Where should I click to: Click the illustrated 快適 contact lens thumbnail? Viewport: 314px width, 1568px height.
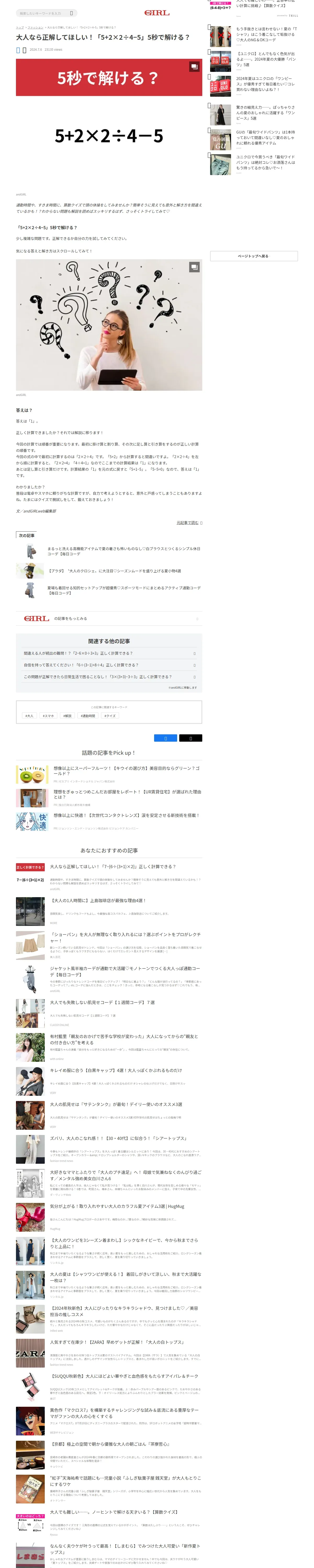pyautogui.click(x=32, y=822)
